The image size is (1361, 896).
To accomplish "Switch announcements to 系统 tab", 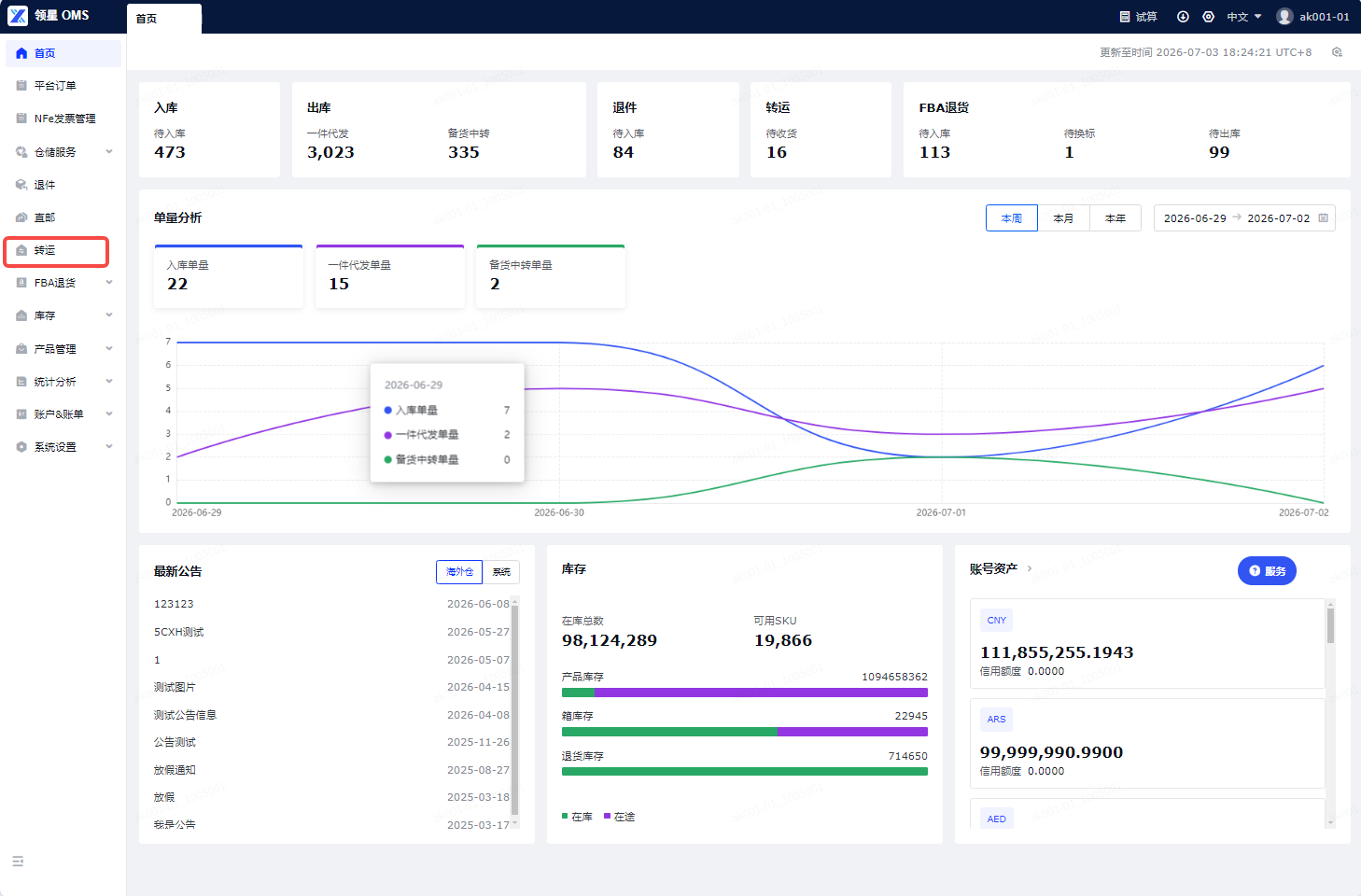I will (x=501, y=572).
